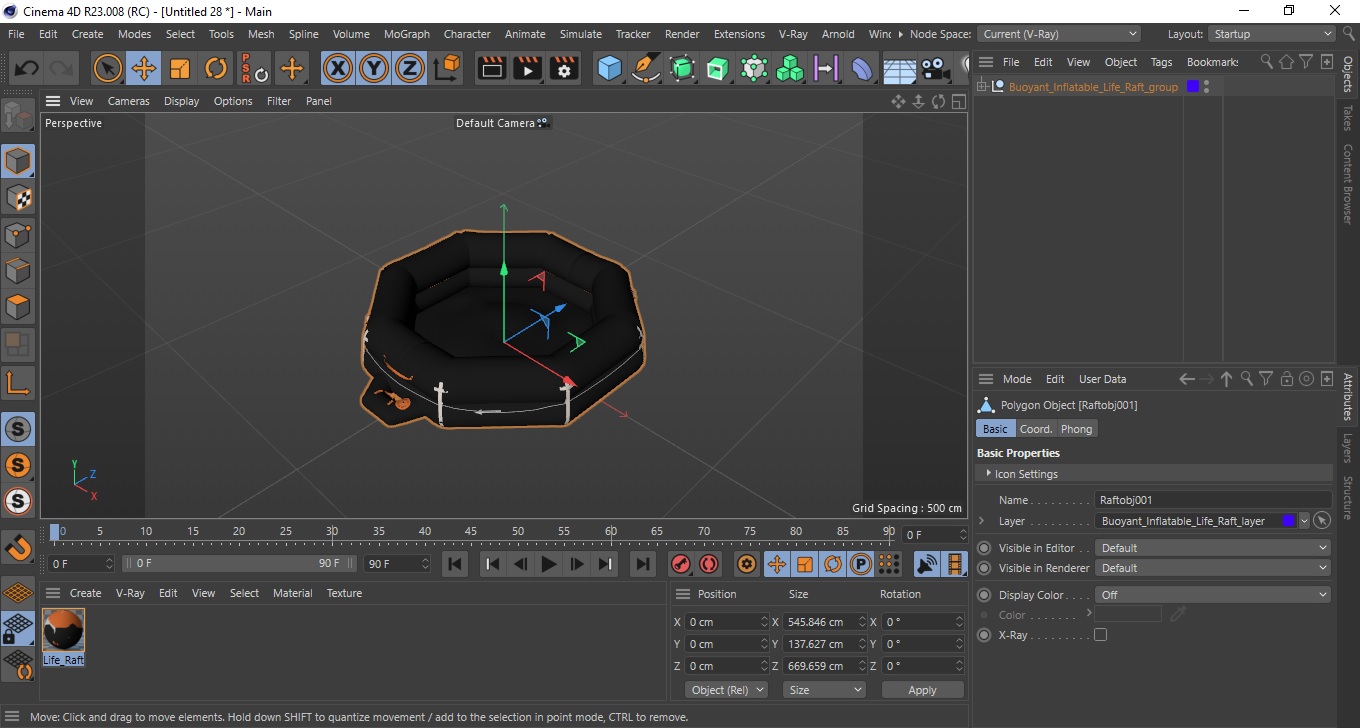Image resolution: width=1360 pixels, height=728 pixels.
Task: Open the Object (Rel) dropdown
Action: point(727,690)
